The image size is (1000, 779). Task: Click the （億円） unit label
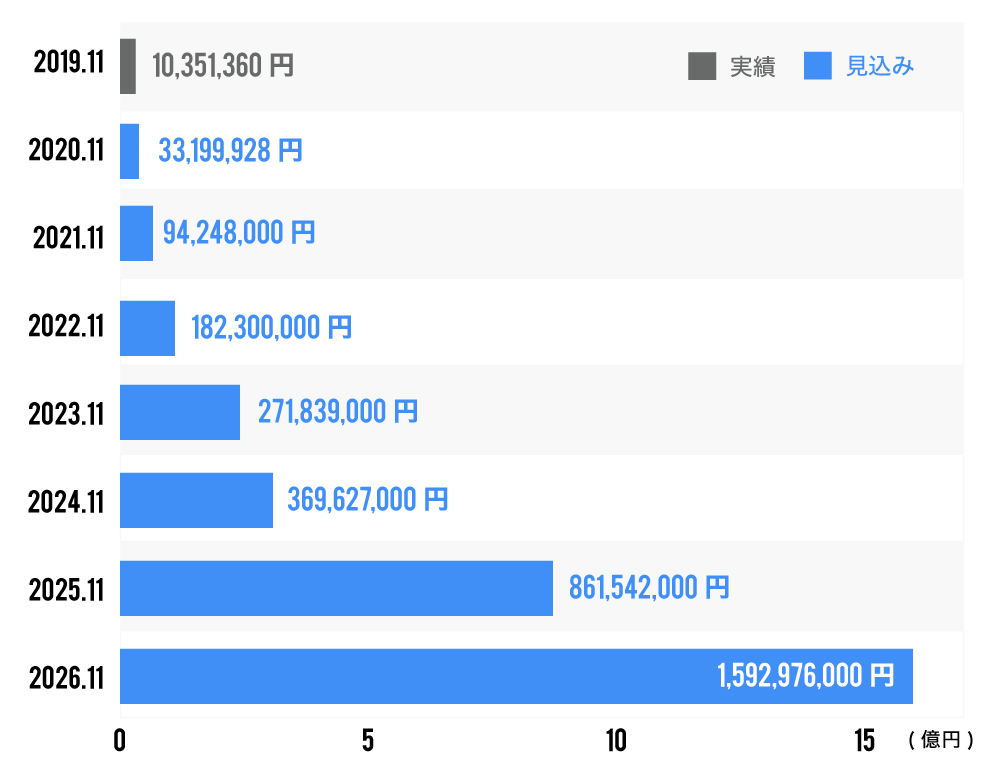pos(941,740)
